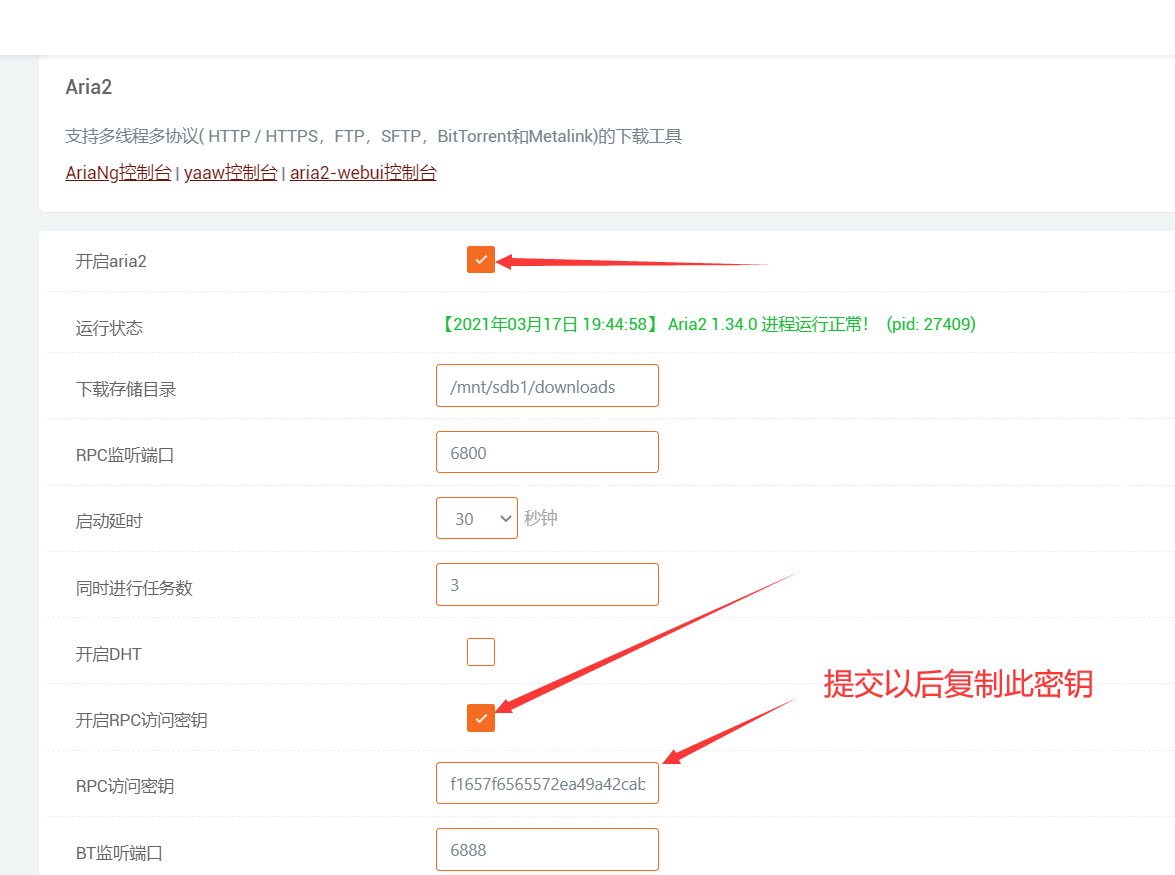
Task: Click the 秒钟 unit text
Action: pos(540,518)
